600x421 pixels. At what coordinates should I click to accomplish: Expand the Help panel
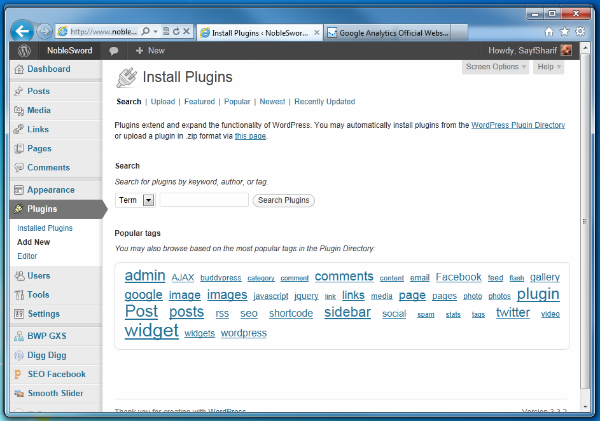pyautogui.click(x=549, y=67)
